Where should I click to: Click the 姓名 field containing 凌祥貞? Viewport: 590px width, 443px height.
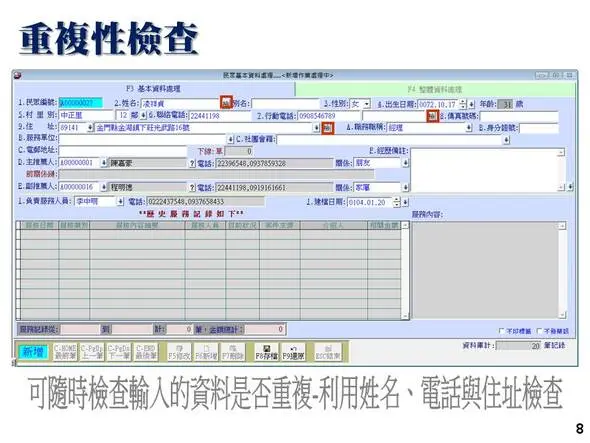tap(180, 104)
